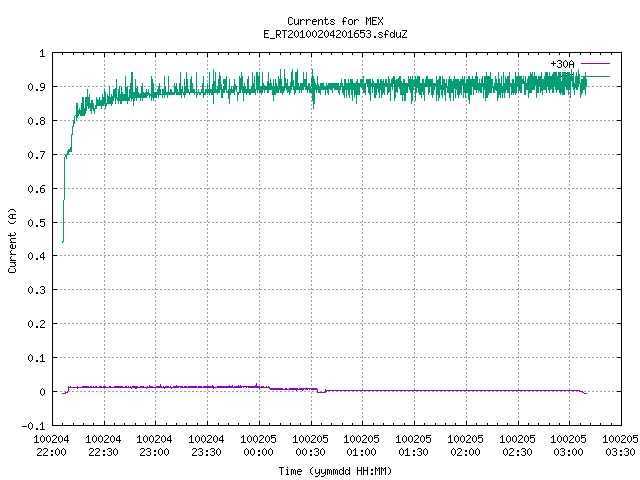Click the y-axis tick label '1'

pos(42,53)
